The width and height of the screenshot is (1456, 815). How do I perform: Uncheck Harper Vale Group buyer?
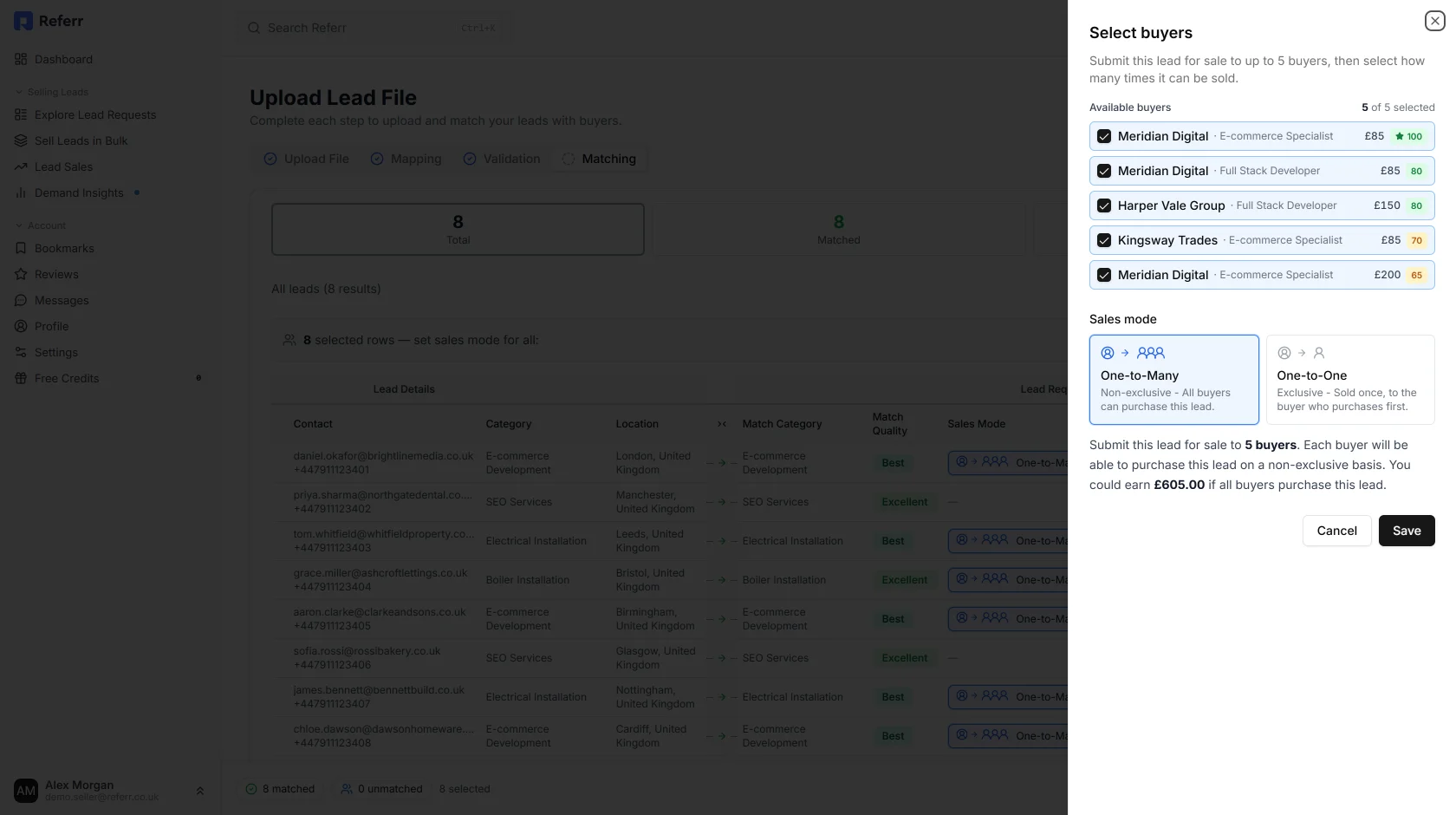pyautogui.click(x=1104, y=205)
